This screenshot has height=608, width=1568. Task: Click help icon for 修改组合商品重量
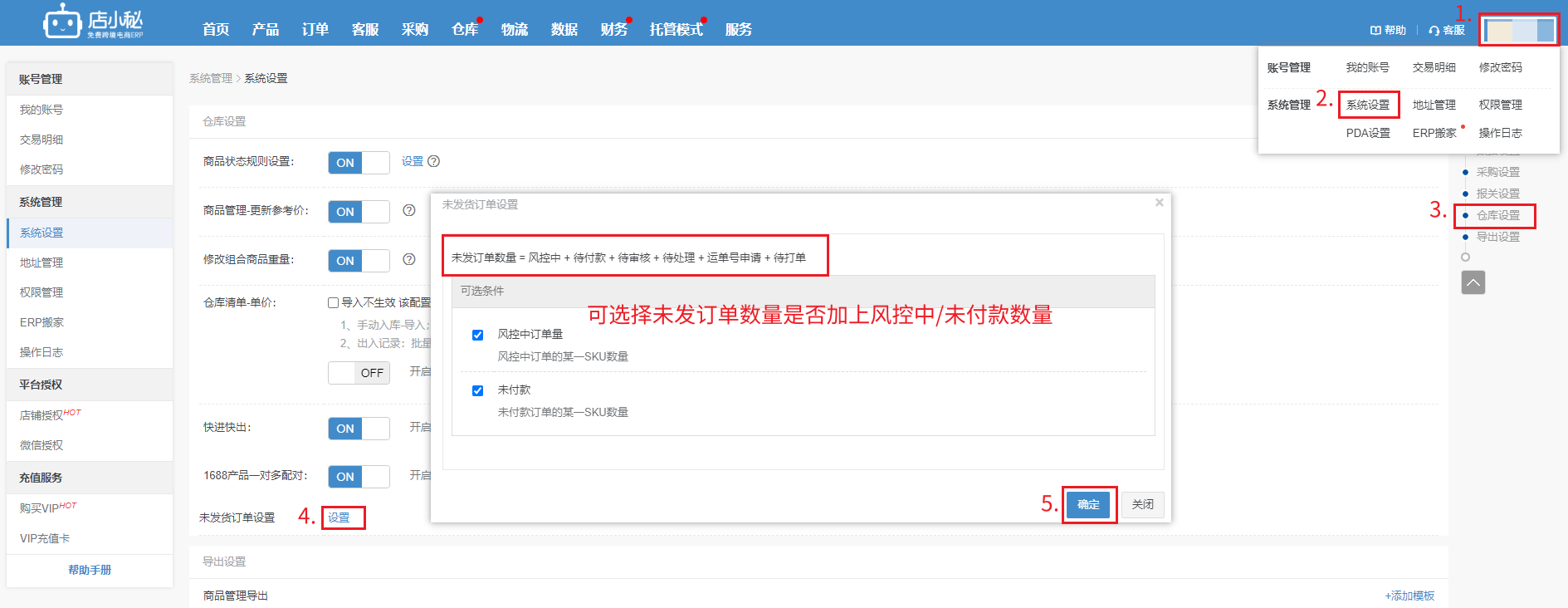click(409, 259)
